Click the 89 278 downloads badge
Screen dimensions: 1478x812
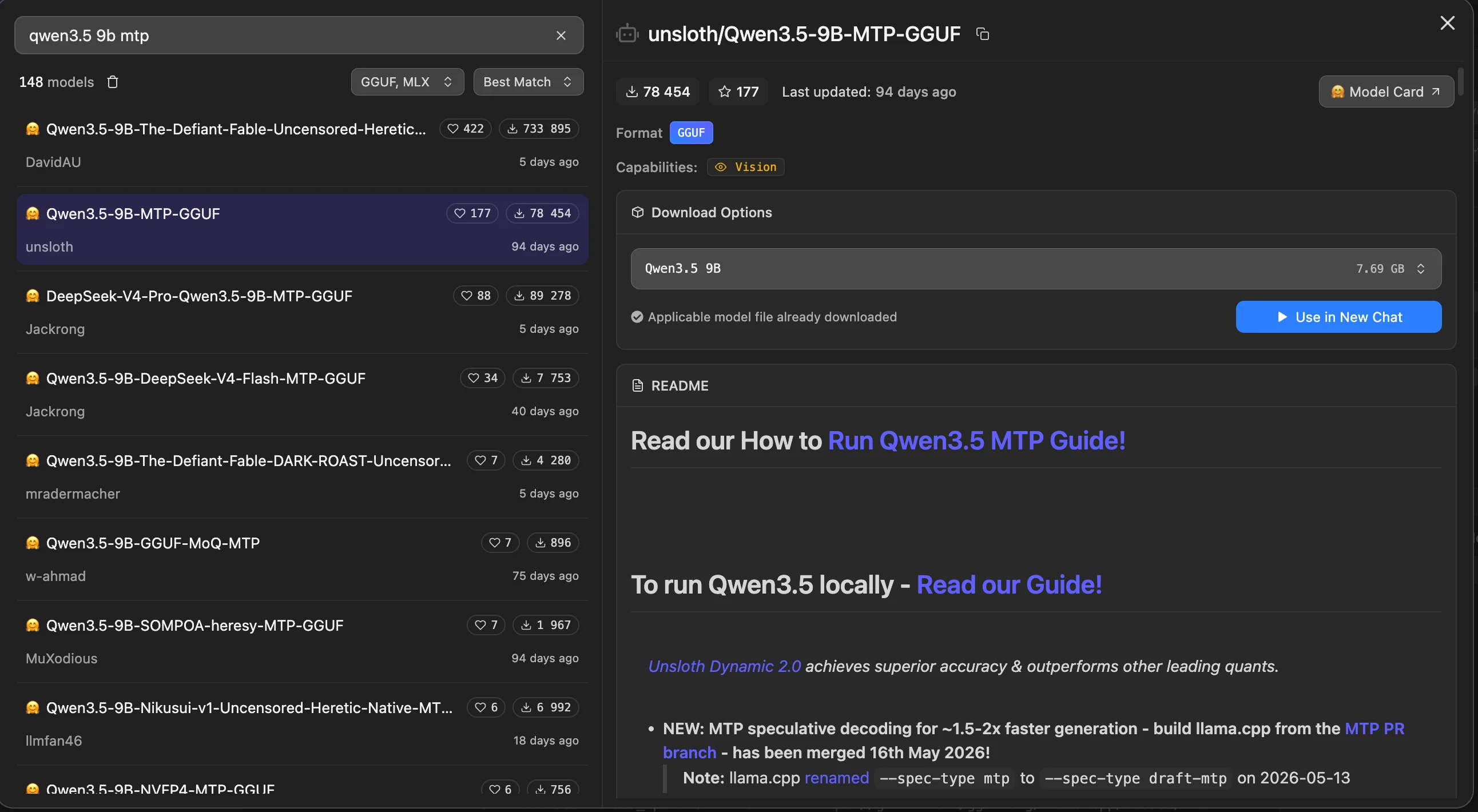click(x=542, y=296)
